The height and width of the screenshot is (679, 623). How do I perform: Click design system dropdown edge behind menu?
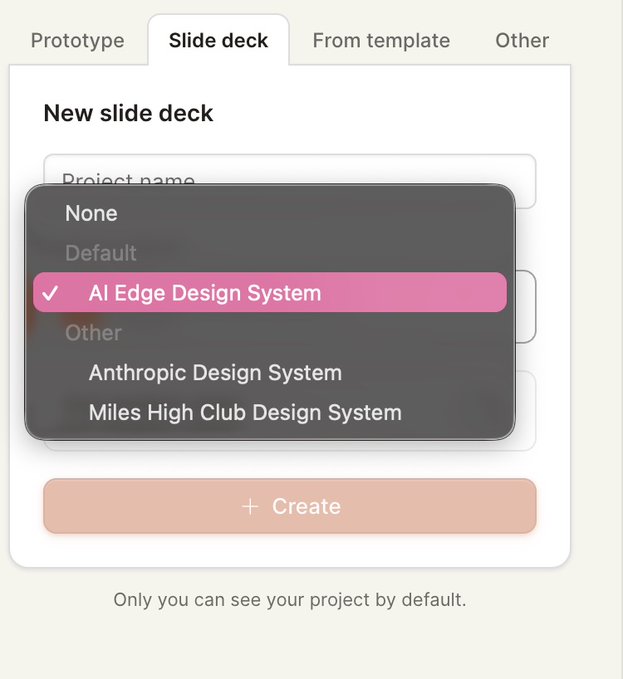526,307
